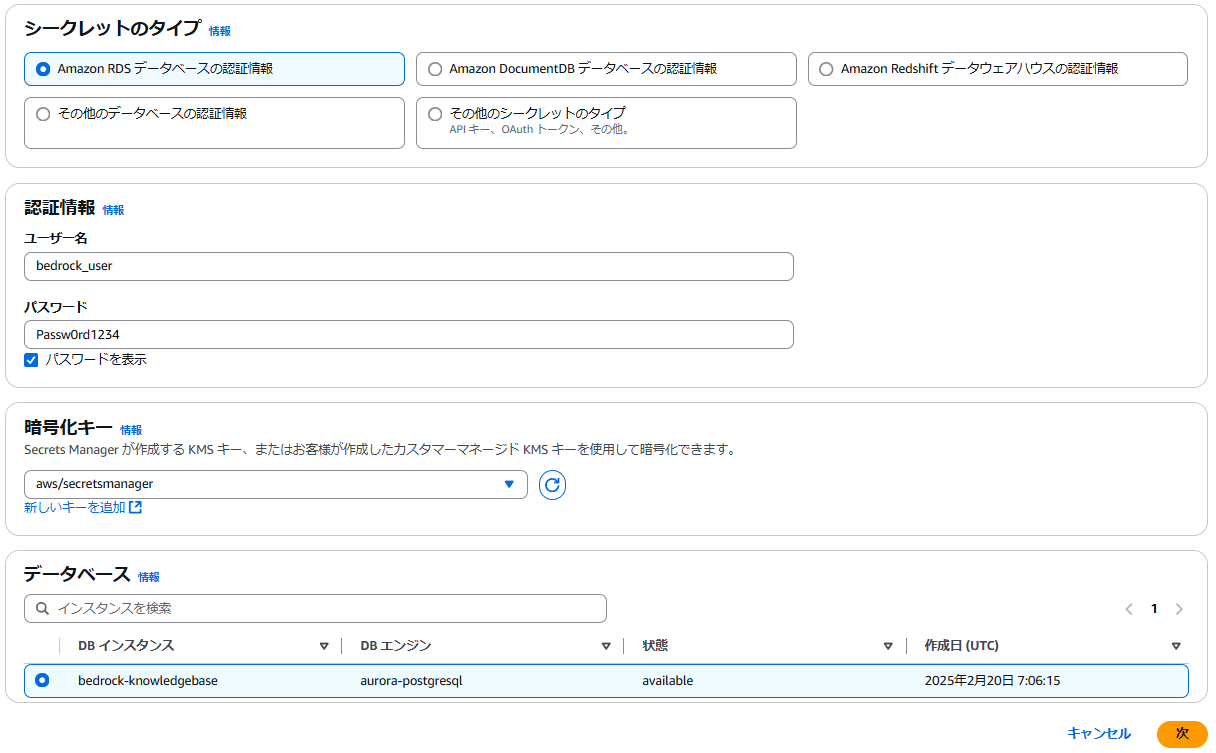Click the search magnifier icon in instance search
This screenshot has width=1216, height=753.
(x=42, y=608)
